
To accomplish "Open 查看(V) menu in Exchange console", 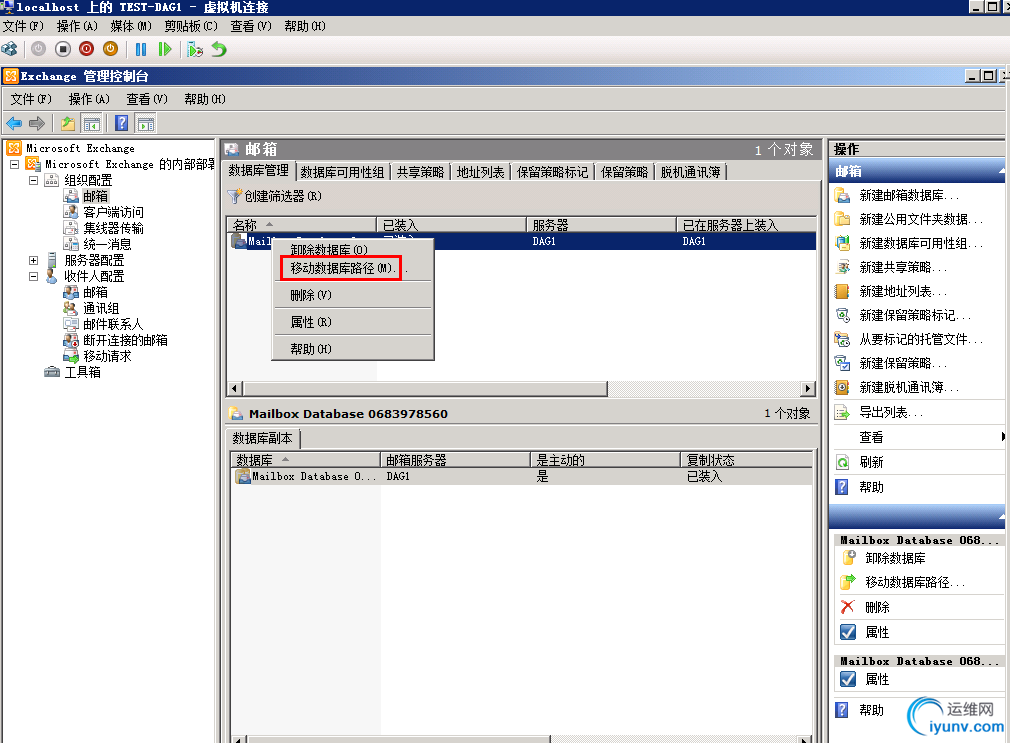I will pyautogui.click(x=147, y=99).
